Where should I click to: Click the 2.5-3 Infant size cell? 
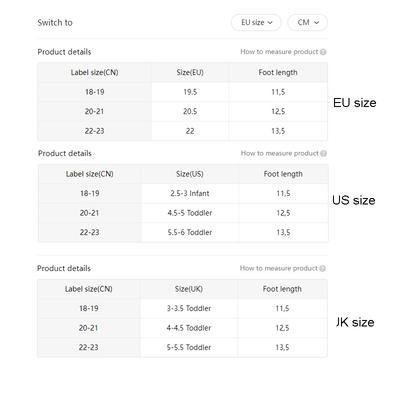pos(190,193)
